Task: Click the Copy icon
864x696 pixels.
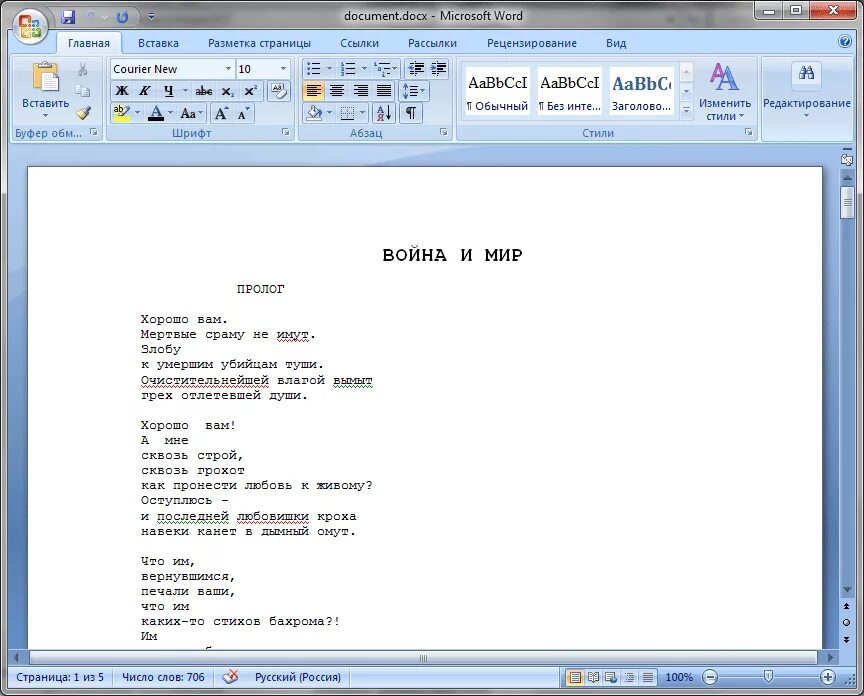Action: tap(83, 91)
